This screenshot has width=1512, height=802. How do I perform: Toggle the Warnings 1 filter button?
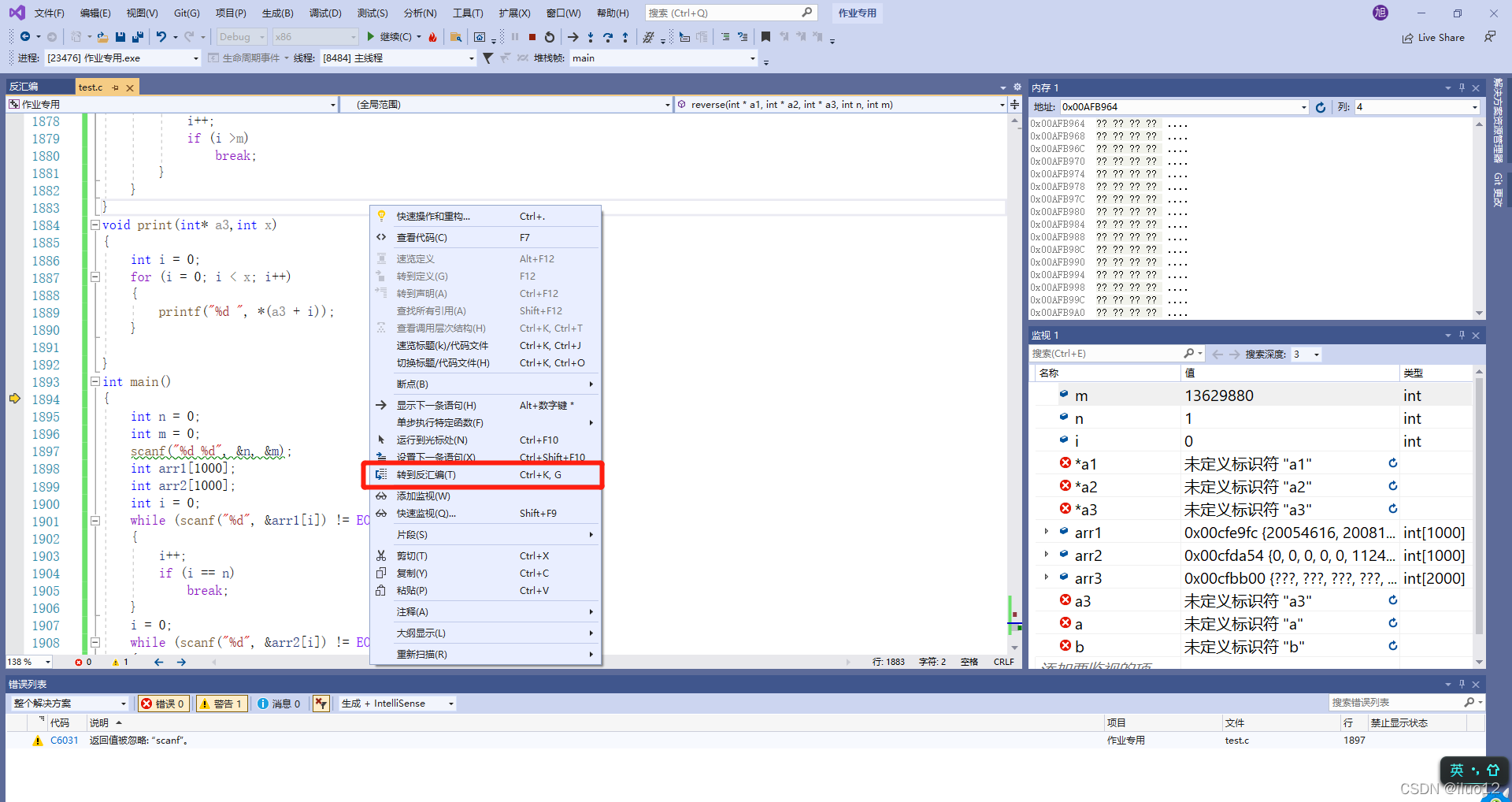(x=221, y=704)
